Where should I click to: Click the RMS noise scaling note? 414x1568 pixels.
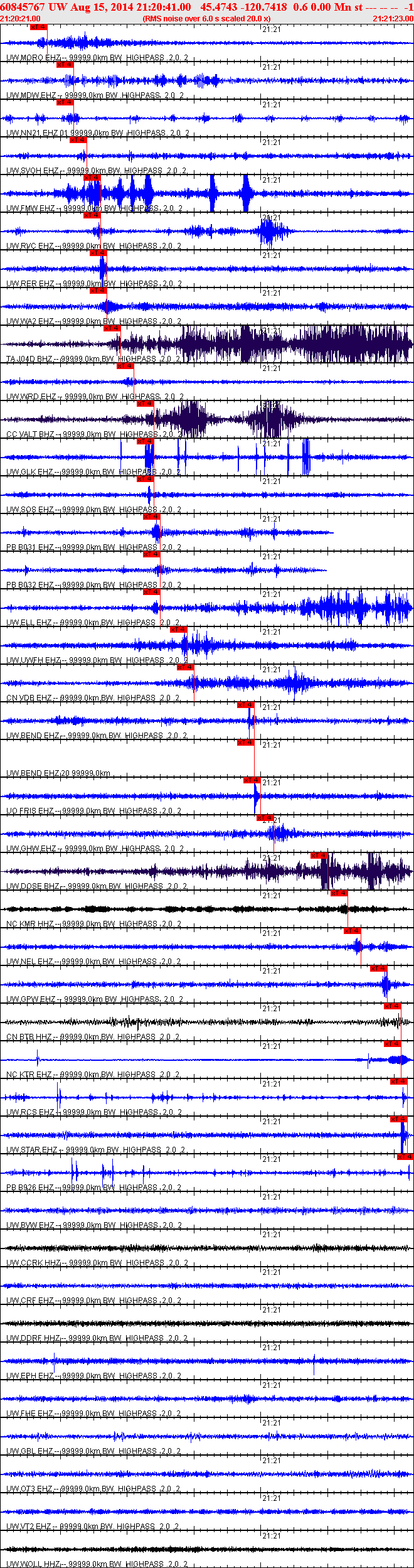[x=207, y=19]
